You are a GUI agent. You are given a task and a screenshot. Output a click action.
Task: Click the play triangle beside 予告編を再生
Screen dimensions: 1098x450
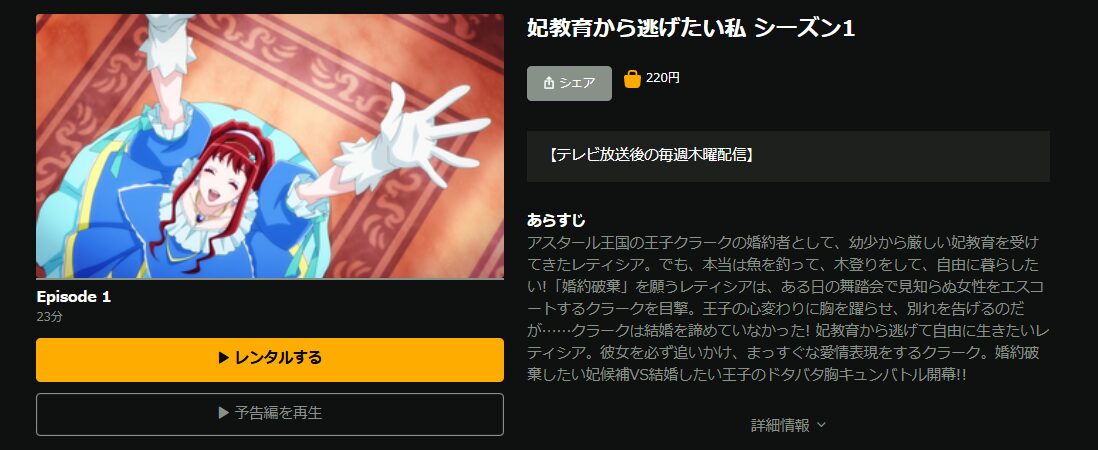pos(223,414)
